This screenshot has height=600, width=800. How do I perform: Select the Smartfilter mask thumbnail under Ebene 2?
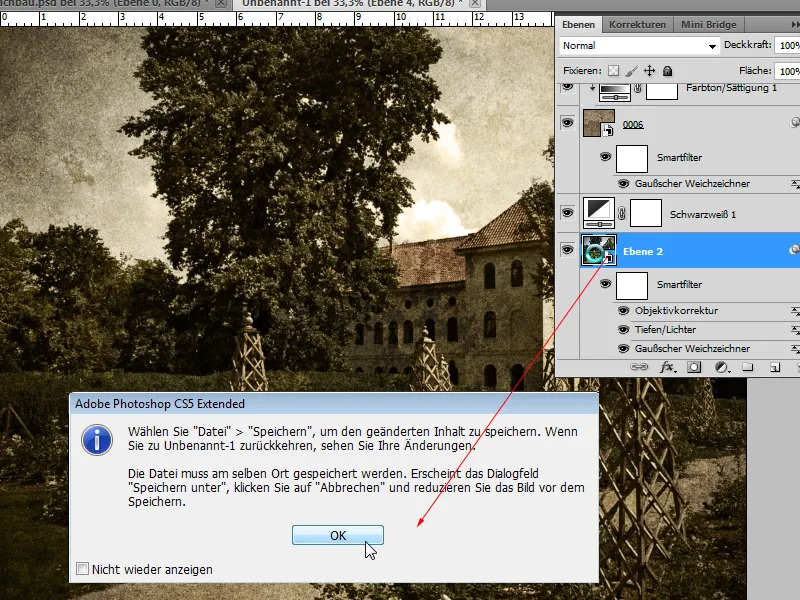(632, 286)
